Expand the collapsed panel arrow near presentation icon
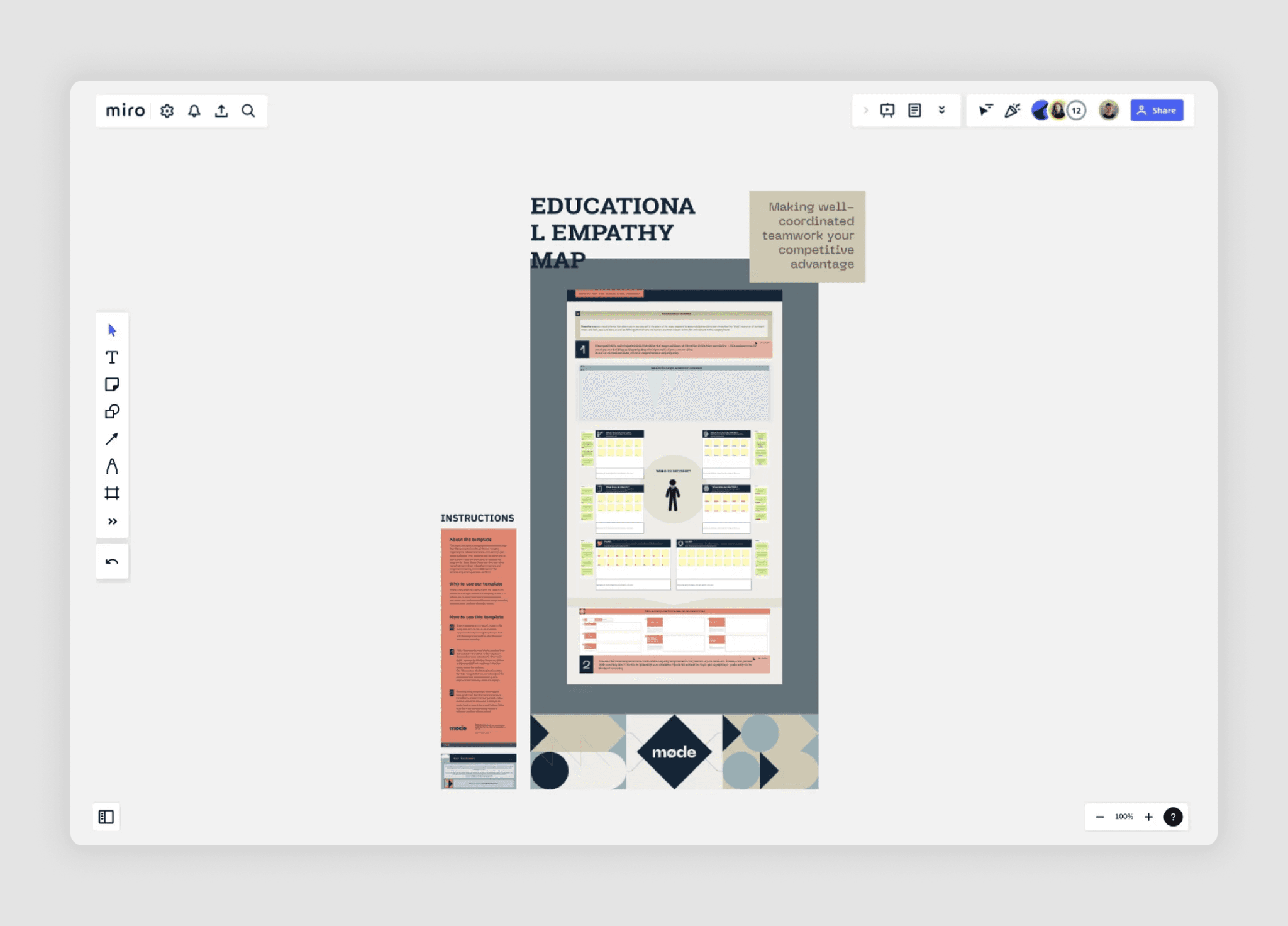 (865, 110)
